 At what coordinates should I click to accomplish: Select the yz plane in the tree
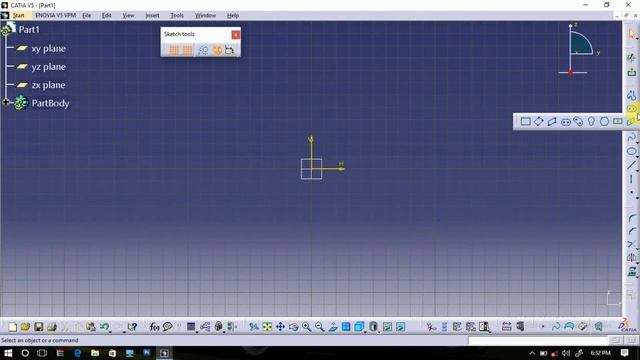click(48, 67)
